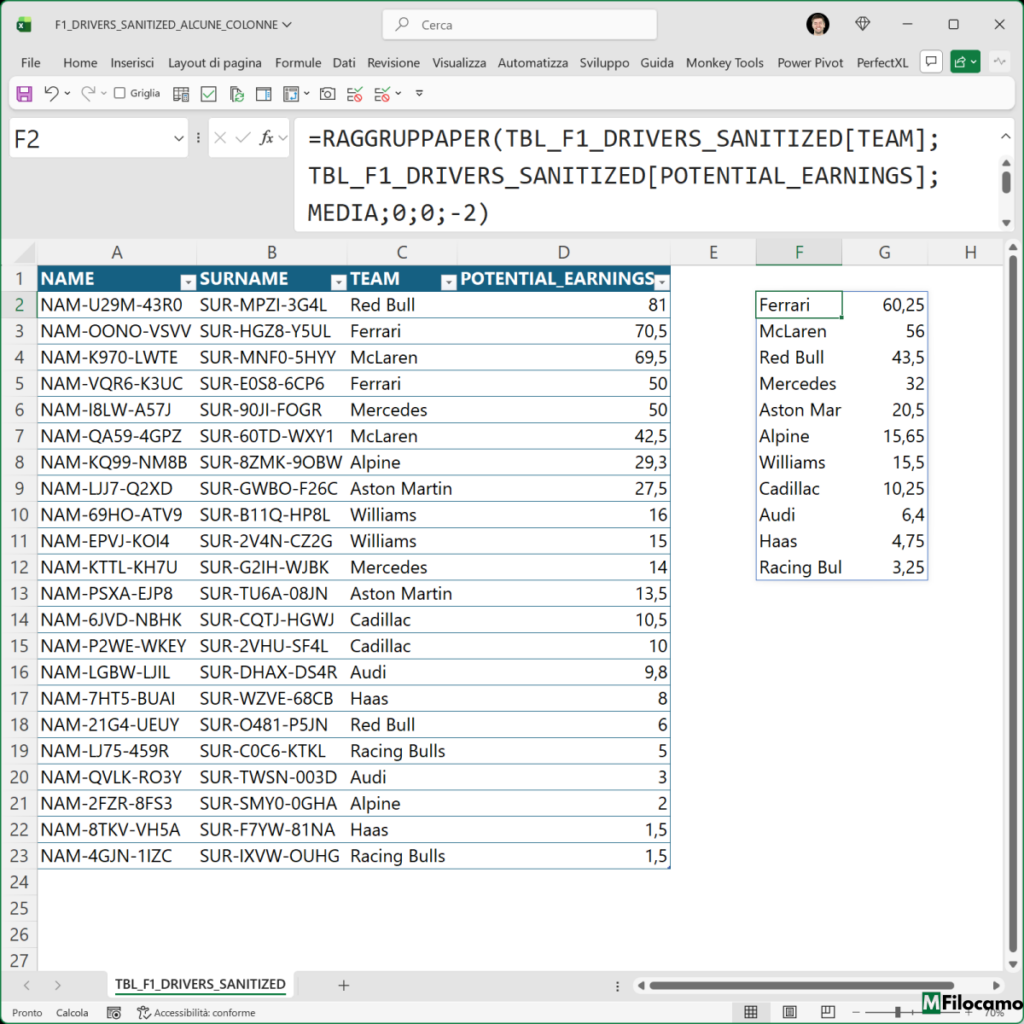Add a new sheet with plus button
Screen dimensions: 1024x1024
coord(344,985)
